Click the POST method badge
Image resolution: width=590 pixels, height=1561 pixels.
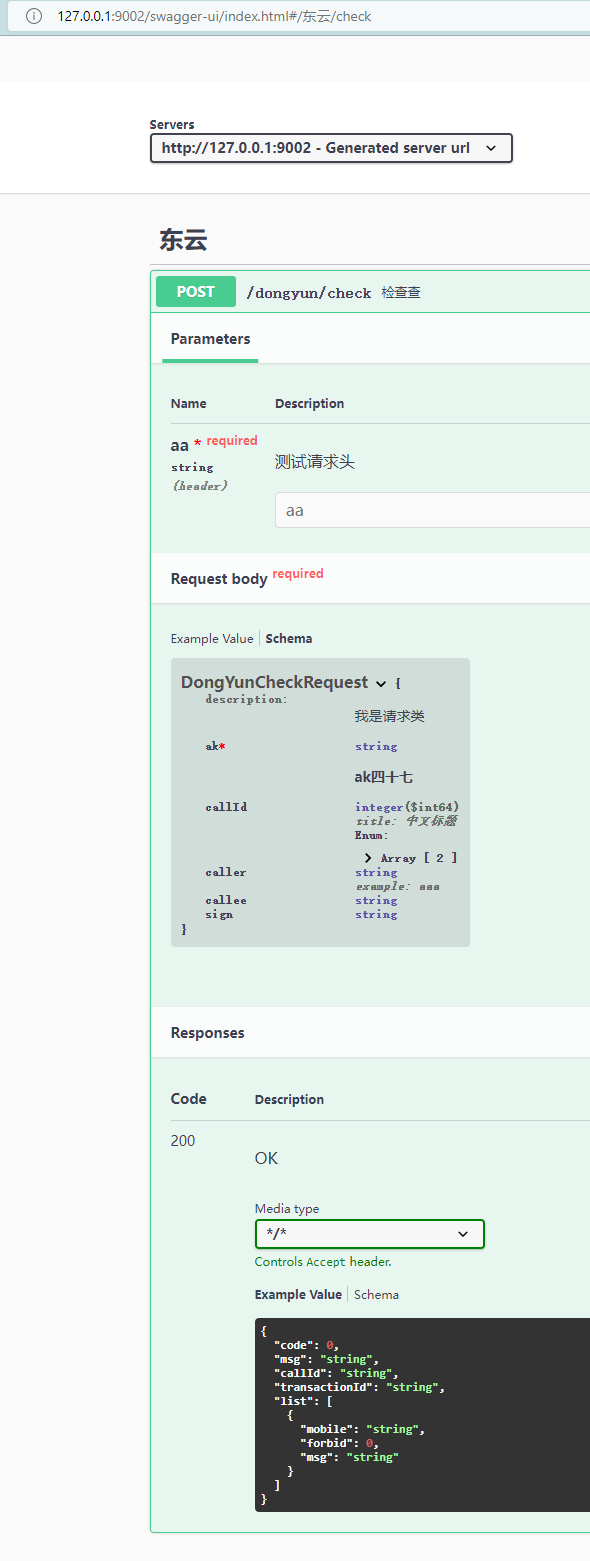pos(195,291)
